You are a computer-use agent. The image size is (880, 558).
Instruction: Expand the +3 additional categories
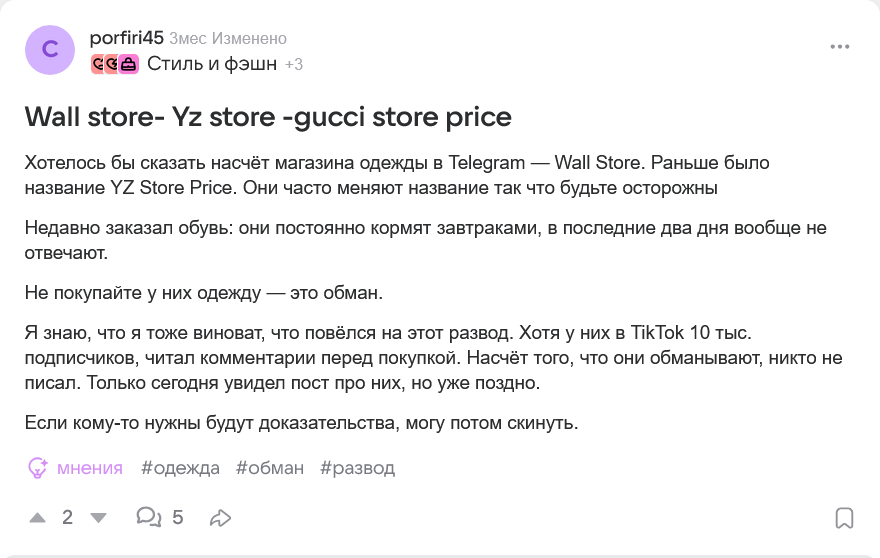pyautogui.click(x=294, y=64)
